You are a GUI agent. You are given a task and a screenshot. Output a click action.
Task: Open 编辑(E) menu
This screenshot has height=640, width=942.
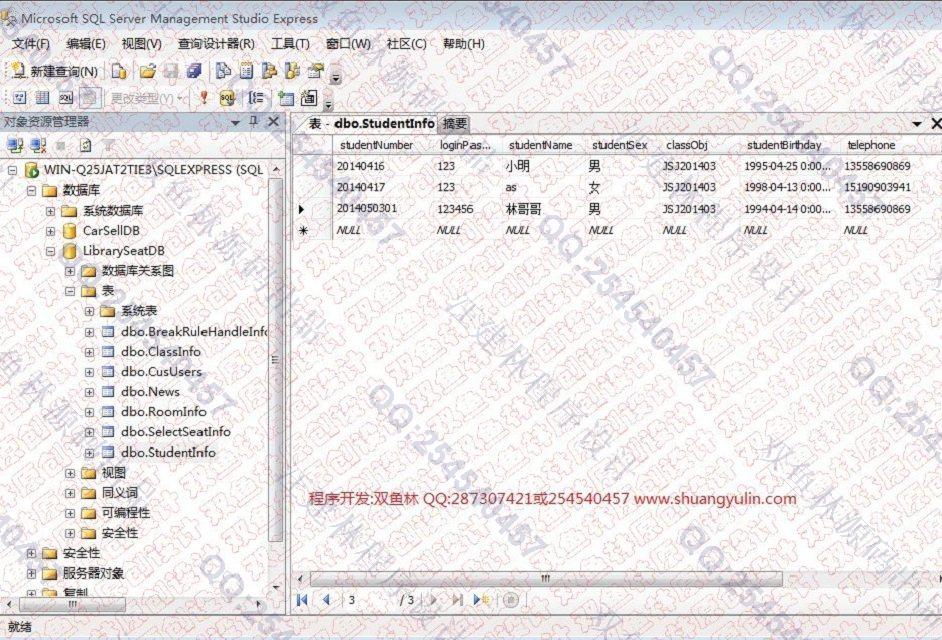point(86,44)
